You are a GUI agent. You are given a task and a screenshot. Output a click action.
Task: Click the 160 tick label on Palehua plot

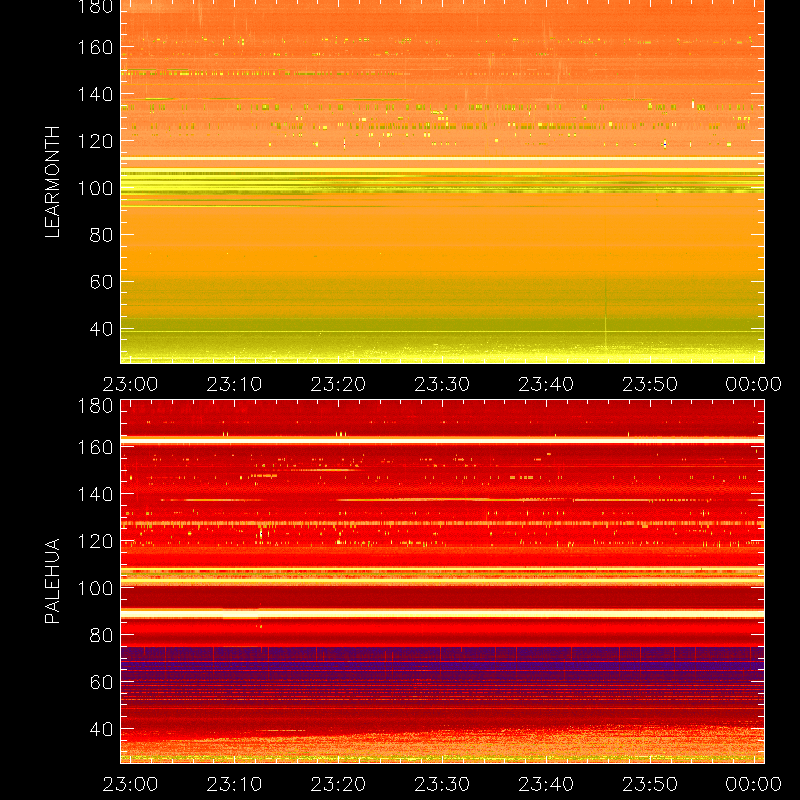click(x=95, y=447)
